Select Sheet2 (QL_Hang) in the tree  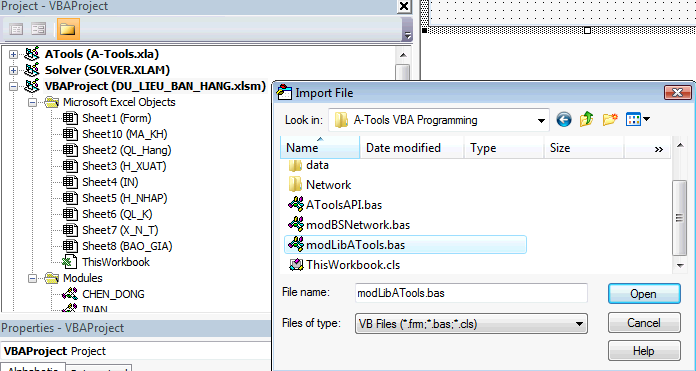click(x=127, y=150)
